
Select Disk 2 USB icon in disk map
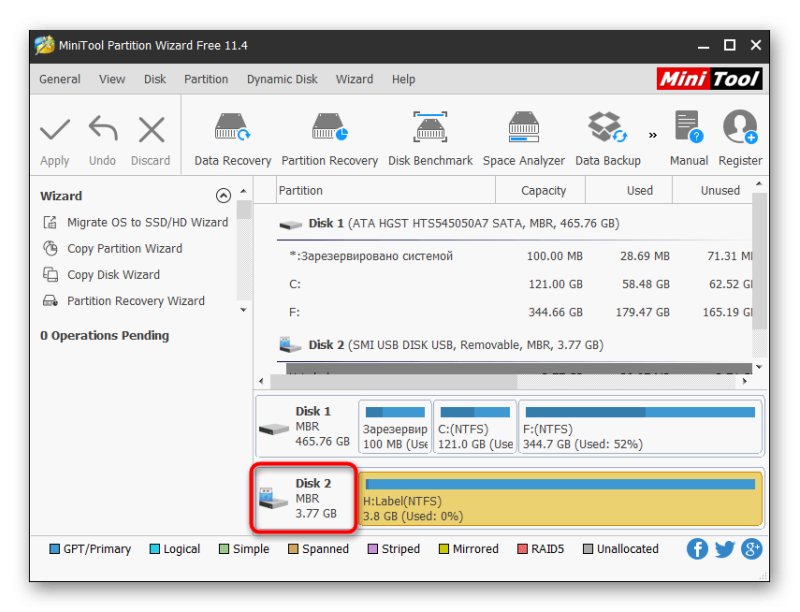click(x=273, y=498)
